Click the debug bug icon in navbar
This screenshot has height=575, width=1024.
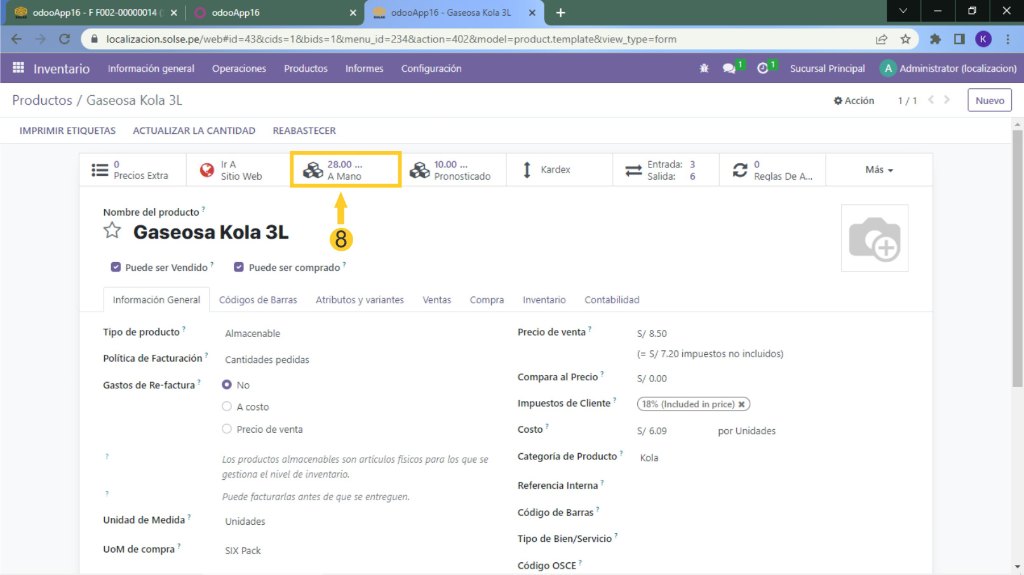coord(703,69)
